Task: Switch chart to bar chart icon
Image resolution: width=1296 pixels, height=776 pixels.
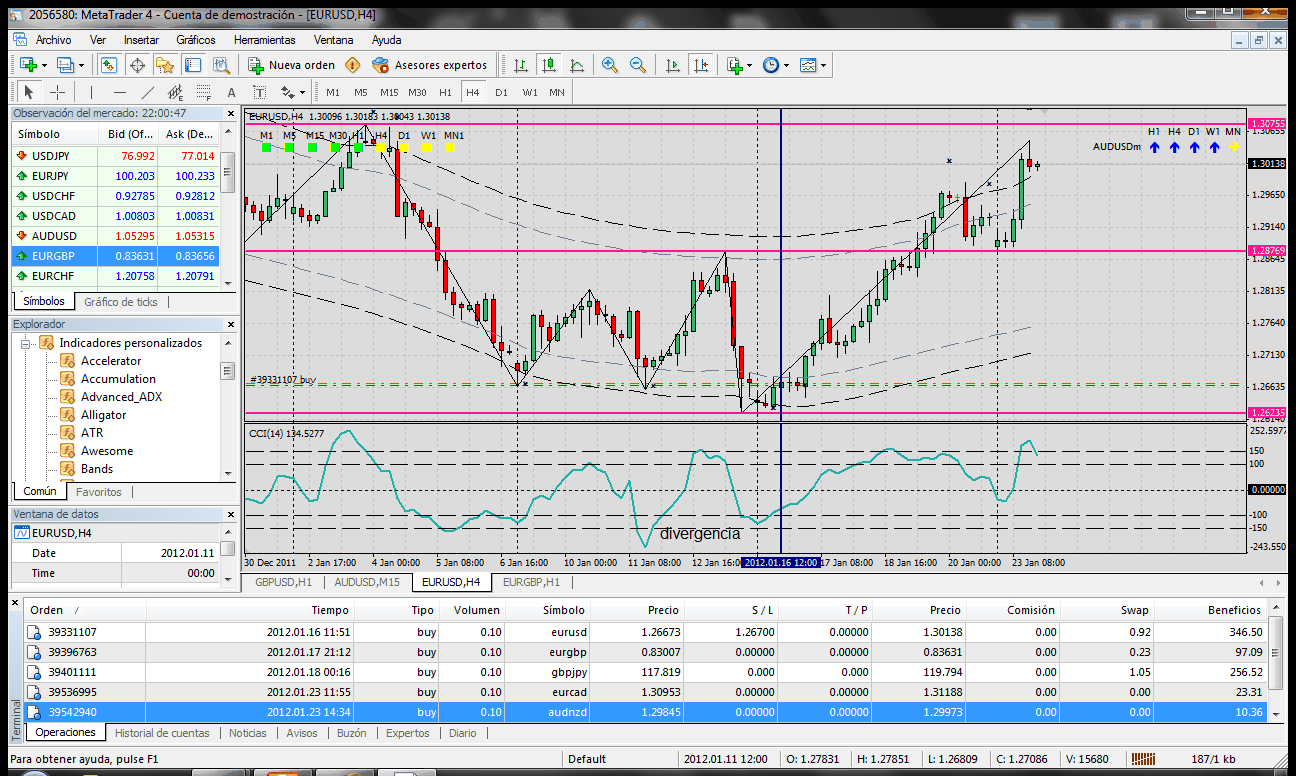Action: tap(521, 65)
